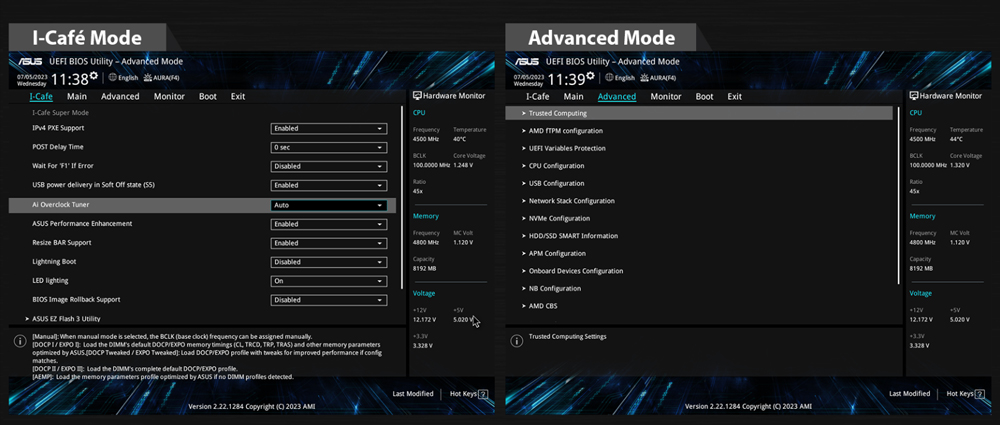The height and width of the screenshot is (425, 1000).
Task: Click the Hardware Monitor screen icon in I-Café panel
Action: [x=416, y=96]
